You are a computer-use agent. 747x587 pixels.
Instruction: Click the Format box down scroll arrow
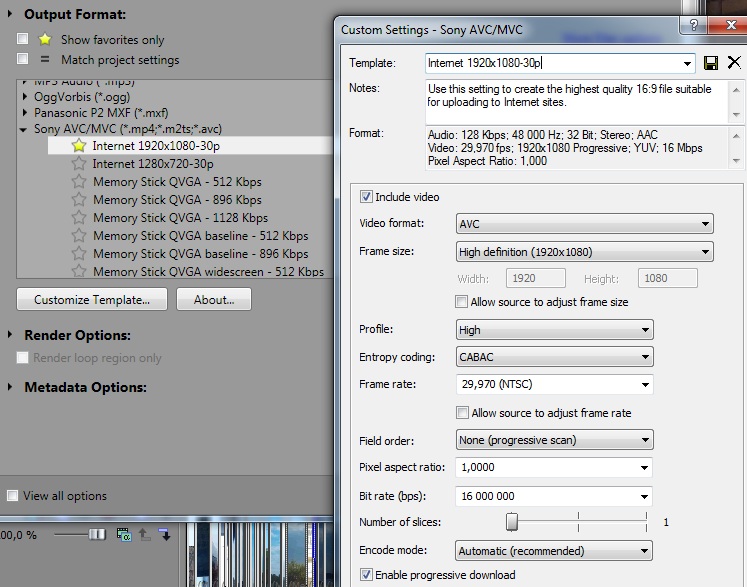[x=736, y=161]
